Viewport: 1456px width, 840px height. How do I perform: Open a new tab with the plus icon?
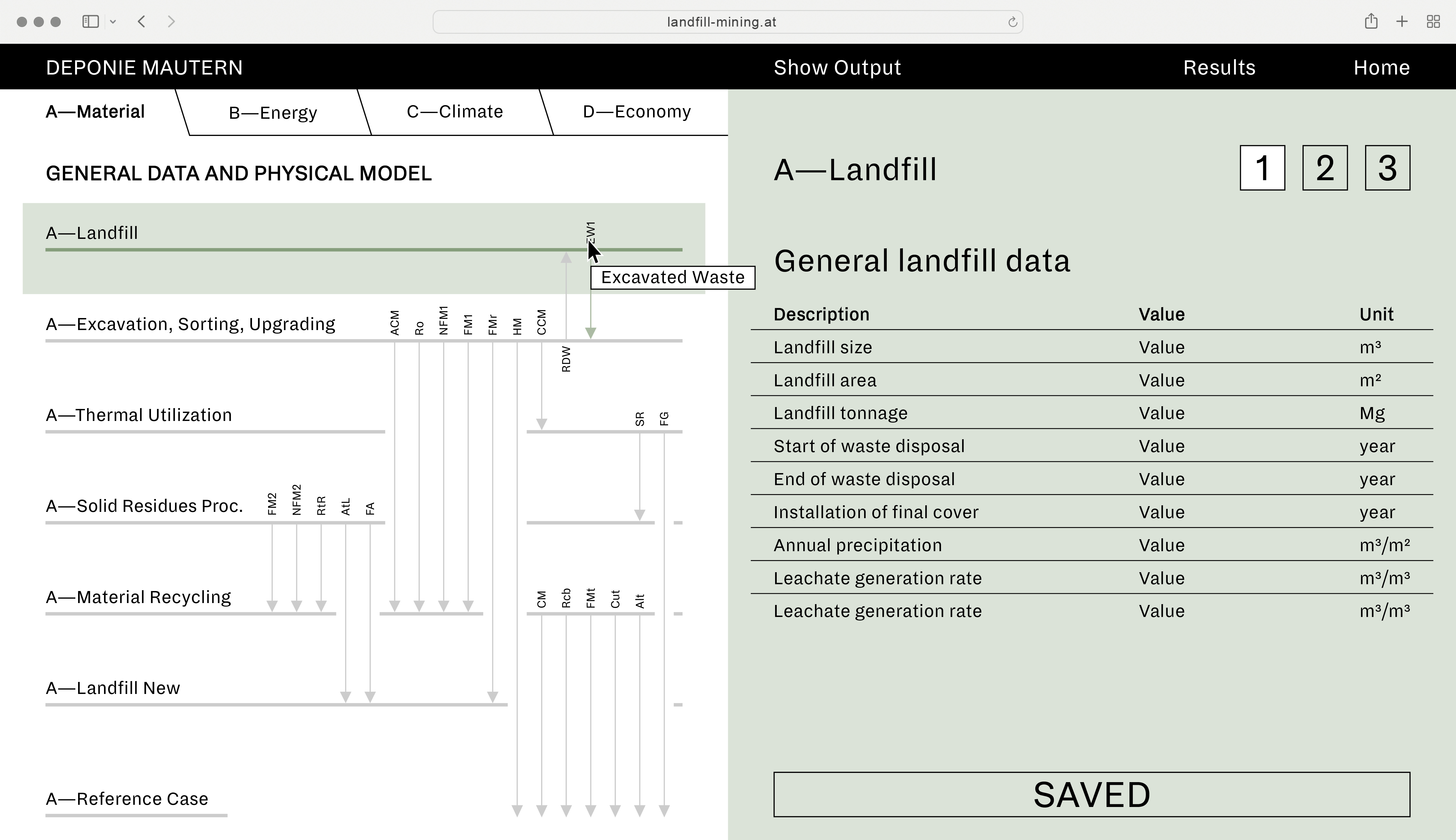coord(1402,22)
